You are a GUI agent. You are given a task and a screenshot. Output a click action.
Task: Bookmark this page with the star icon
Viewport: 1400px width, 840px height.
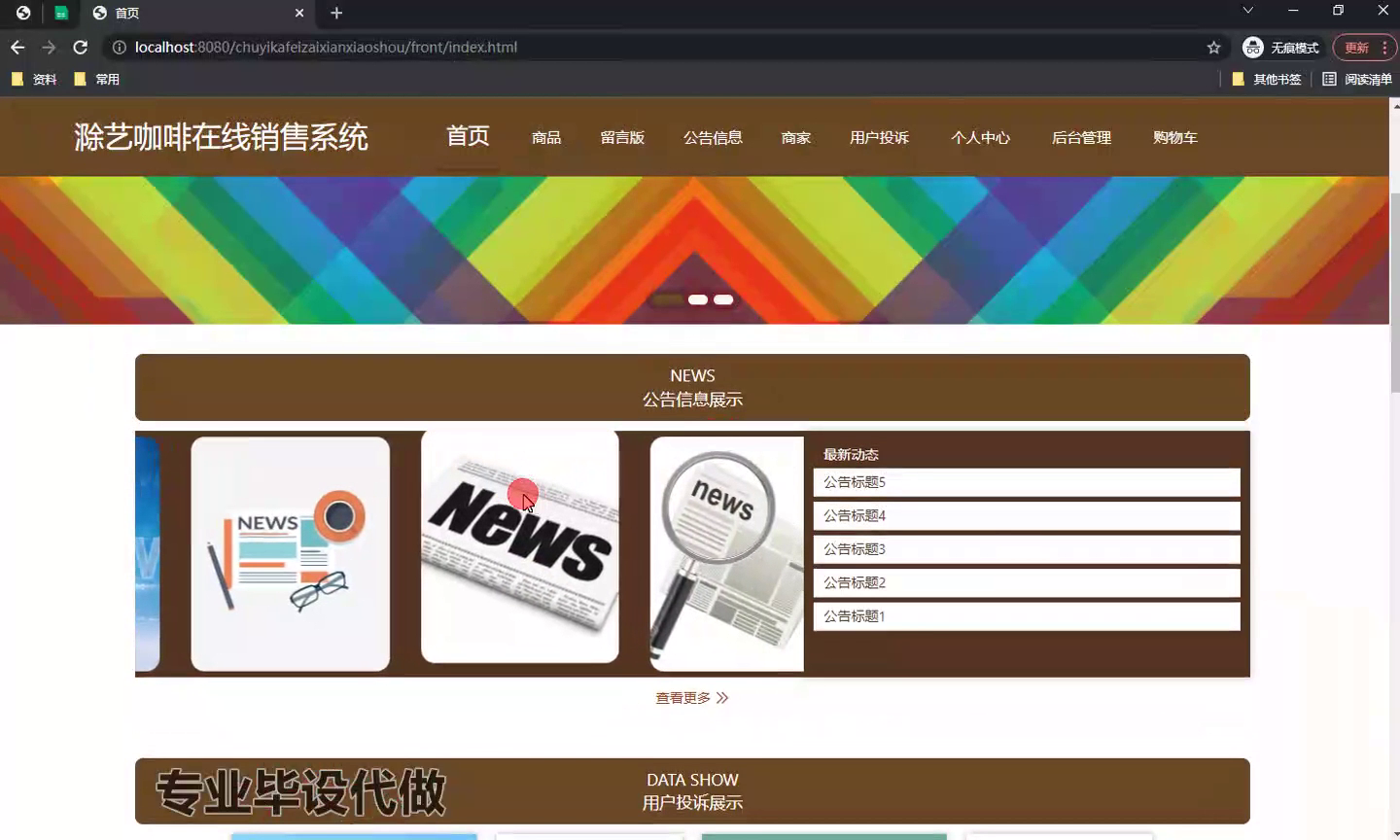[x=1213, y=47]
